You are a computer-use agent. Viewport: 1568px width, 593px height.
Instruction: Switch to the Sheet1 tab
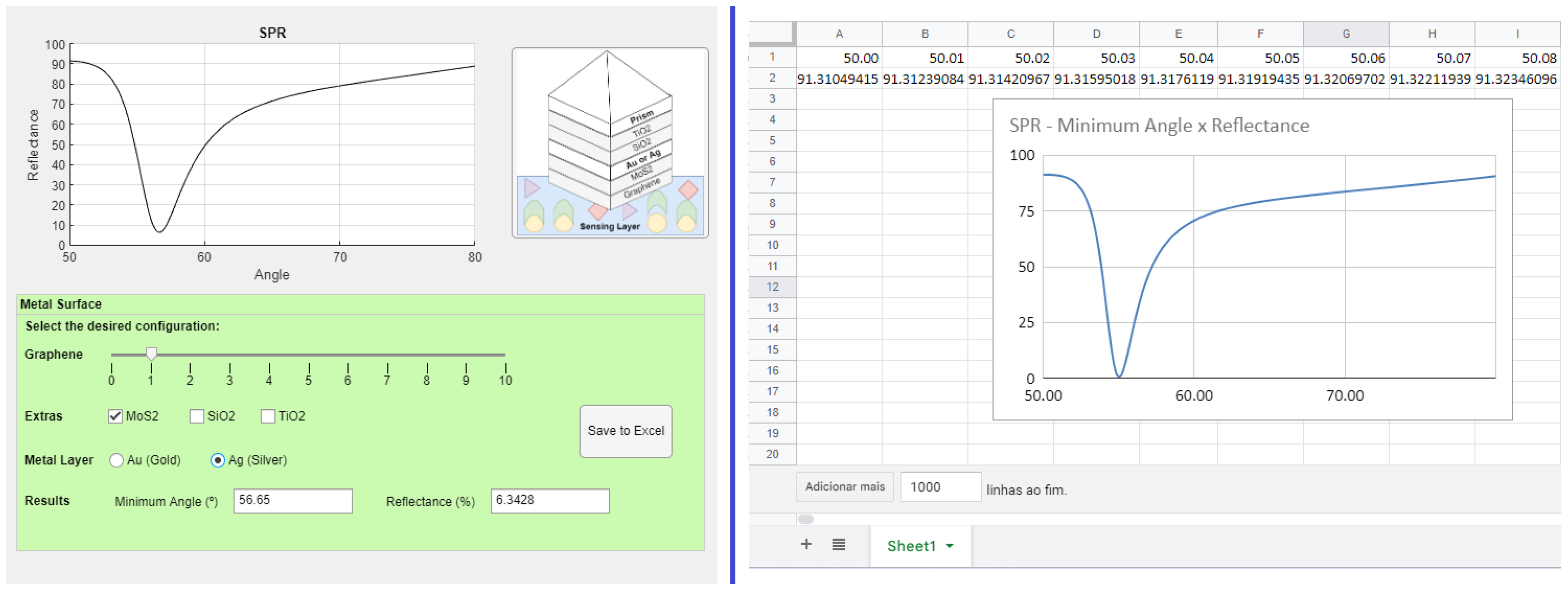coord(911,546)
